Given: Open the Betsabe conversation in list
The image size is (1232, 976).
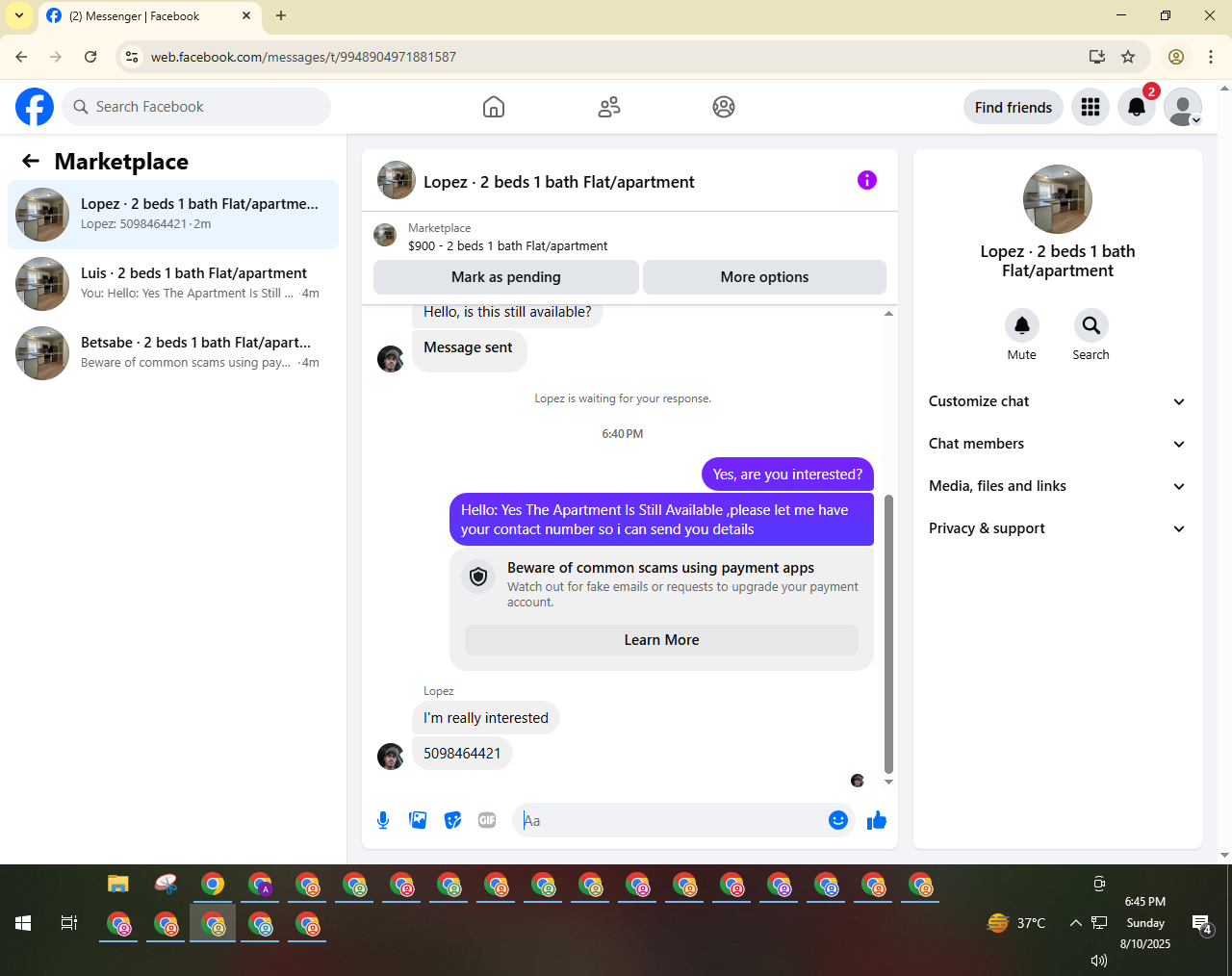Looking at the screenshot, I should [173, 353].
